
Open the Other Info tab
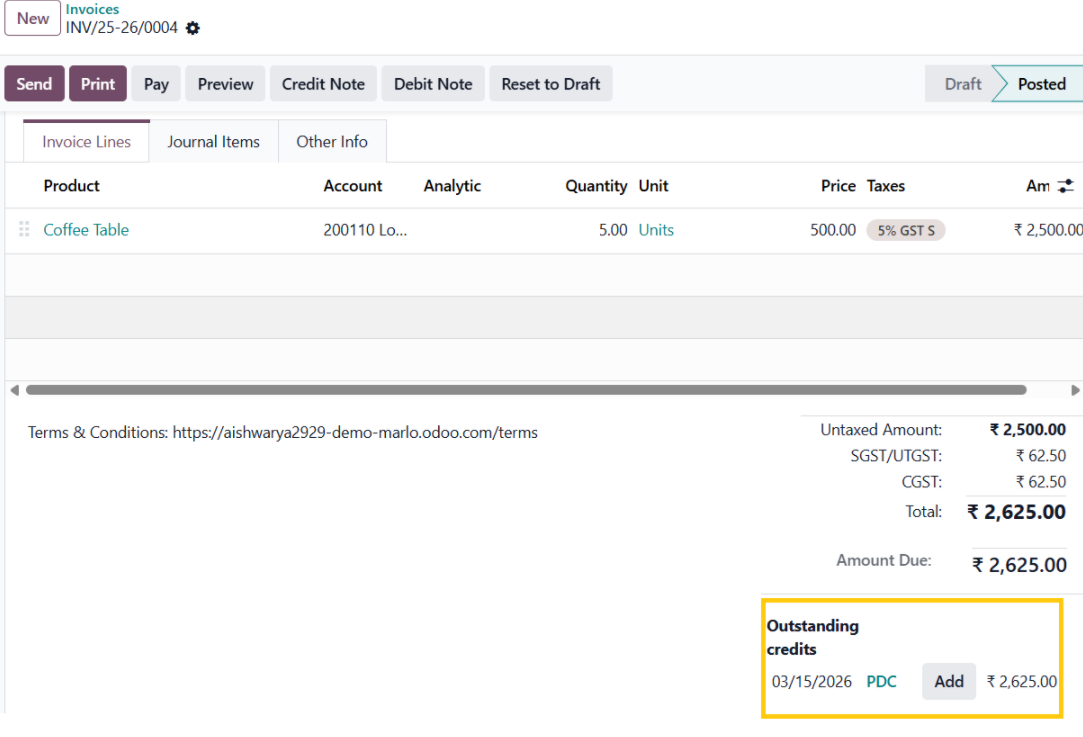[332, 142]
